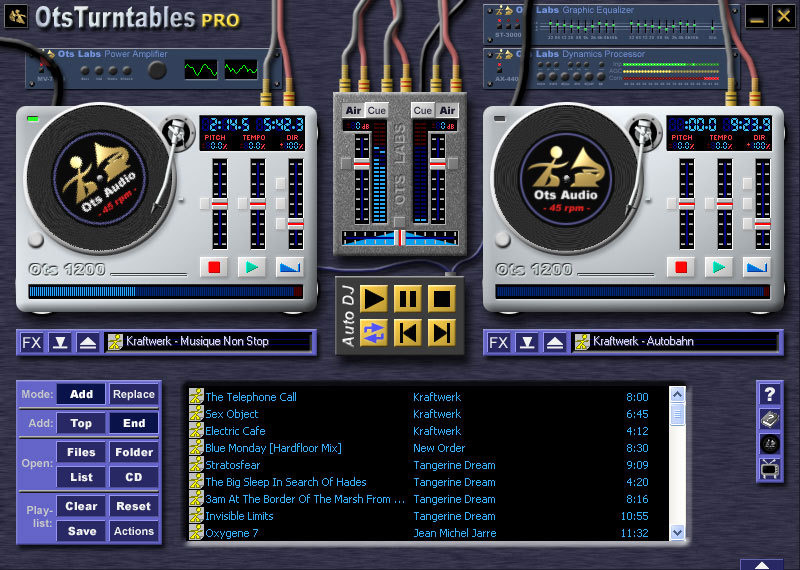Skip to previous track in Auto DJ
800x570 pixels.
click(408, 333)
